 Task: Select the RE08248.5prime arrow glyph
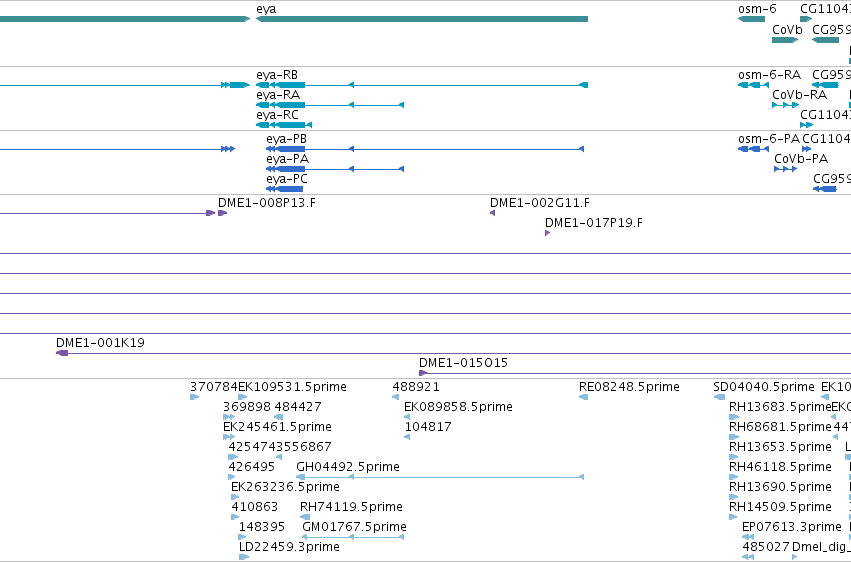click(583, 397)
